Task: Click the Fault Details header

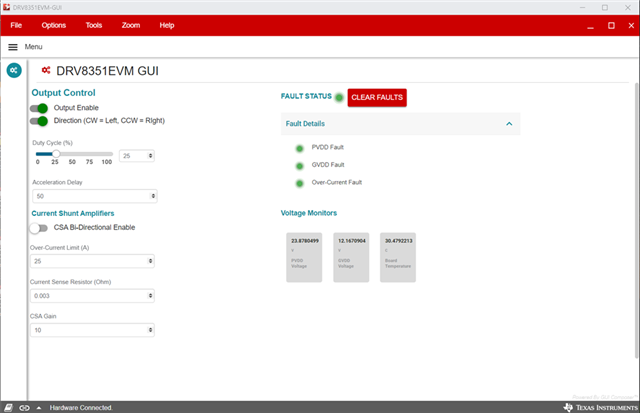Action: [400, 124]
